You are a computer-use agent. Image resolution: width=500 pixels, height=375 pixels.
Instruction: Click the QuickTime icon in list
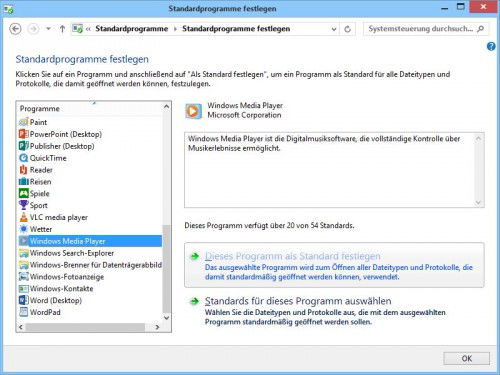pos(23,158)
